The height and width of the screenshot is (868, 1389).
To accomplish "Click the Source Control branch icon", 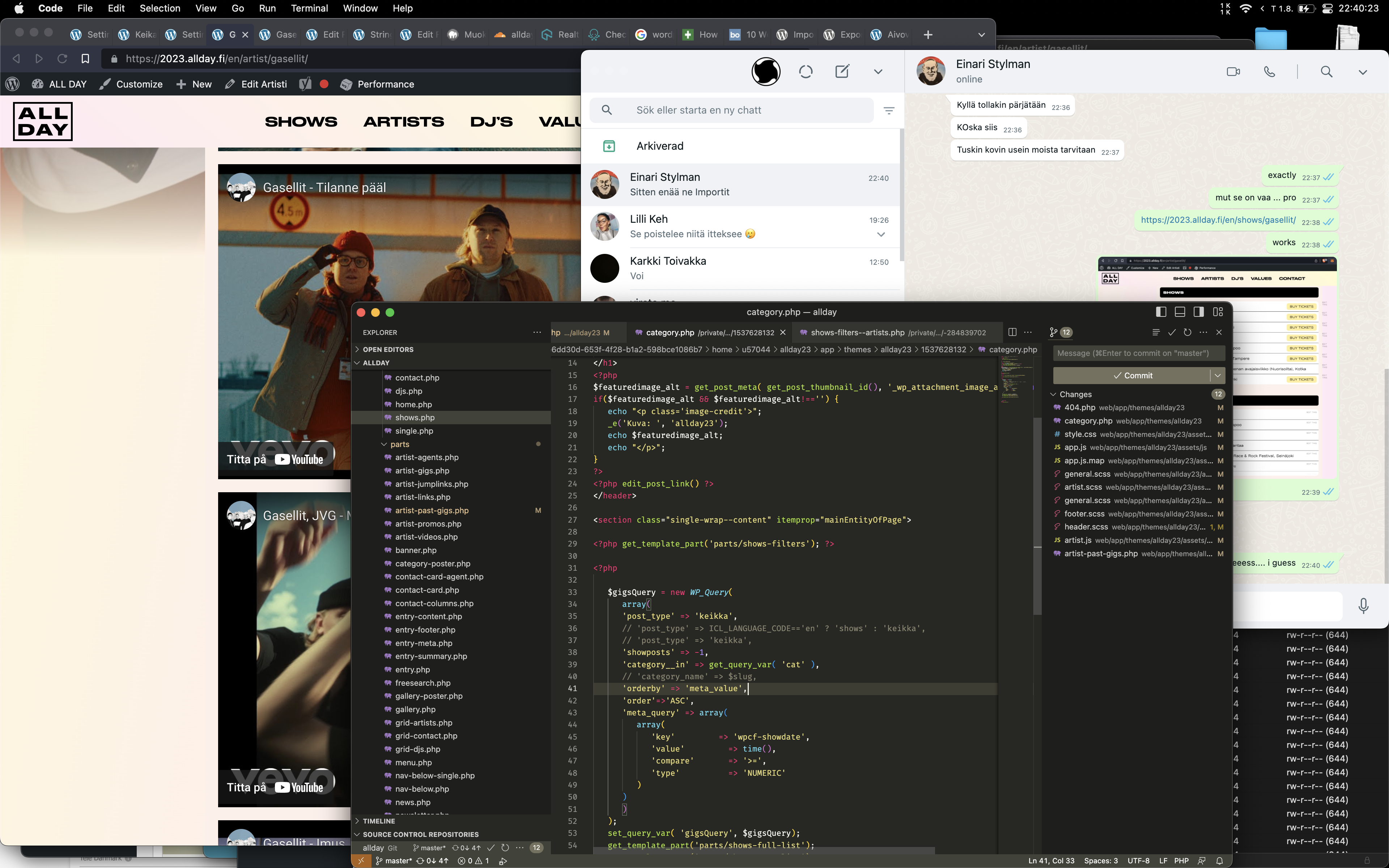I will (x=1053, y=332).
